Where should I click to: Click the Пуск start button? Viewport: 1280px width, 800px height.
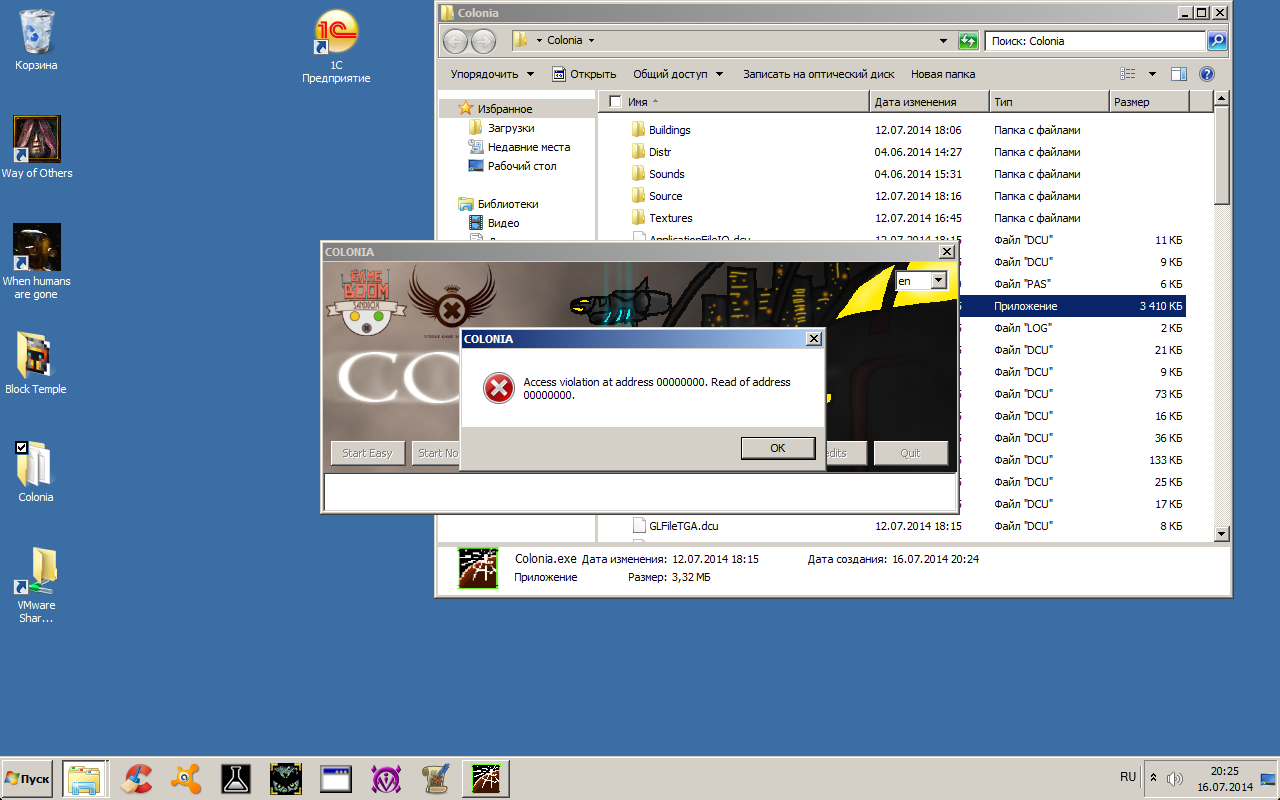point(28,778)
